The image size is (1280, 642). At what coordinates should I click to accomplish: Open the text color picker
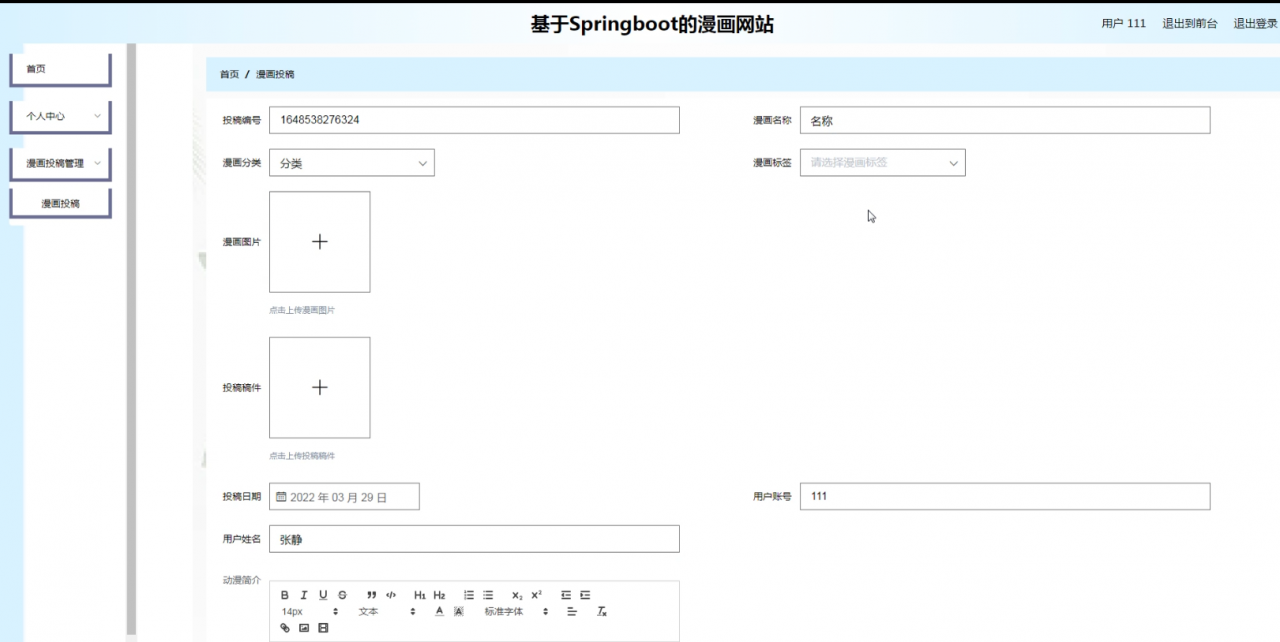(439, 611)
